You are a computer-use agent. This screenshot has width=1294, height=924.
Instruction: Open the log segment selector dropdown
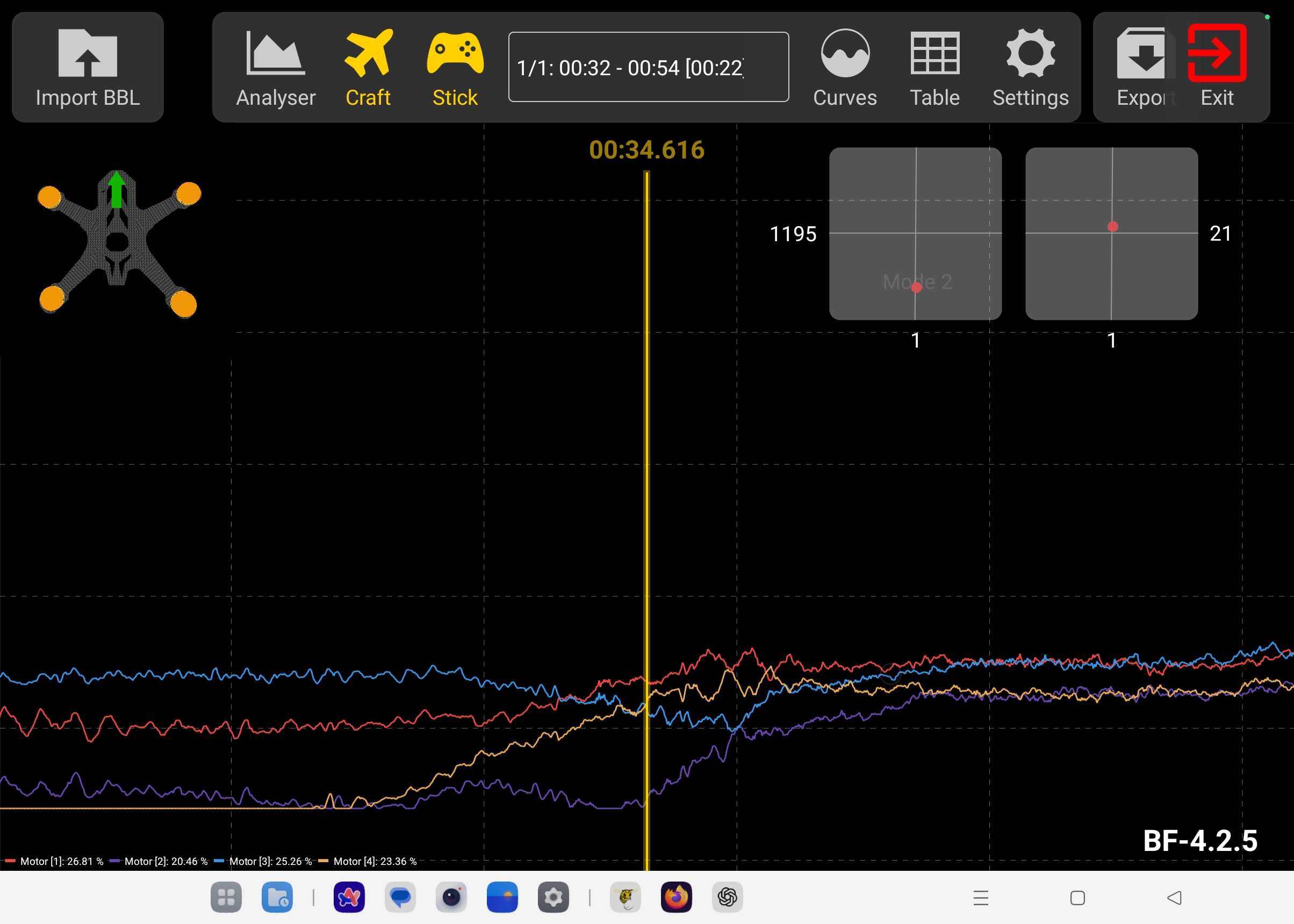point(648,67)
